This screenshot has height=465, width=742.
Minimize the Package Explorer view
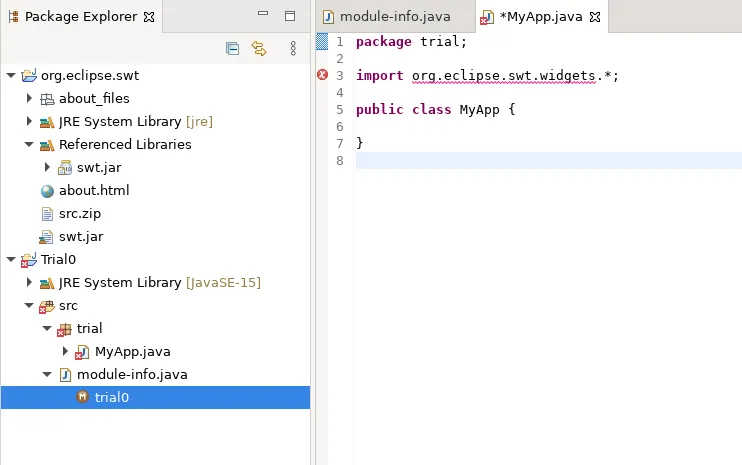click(263, 14)
